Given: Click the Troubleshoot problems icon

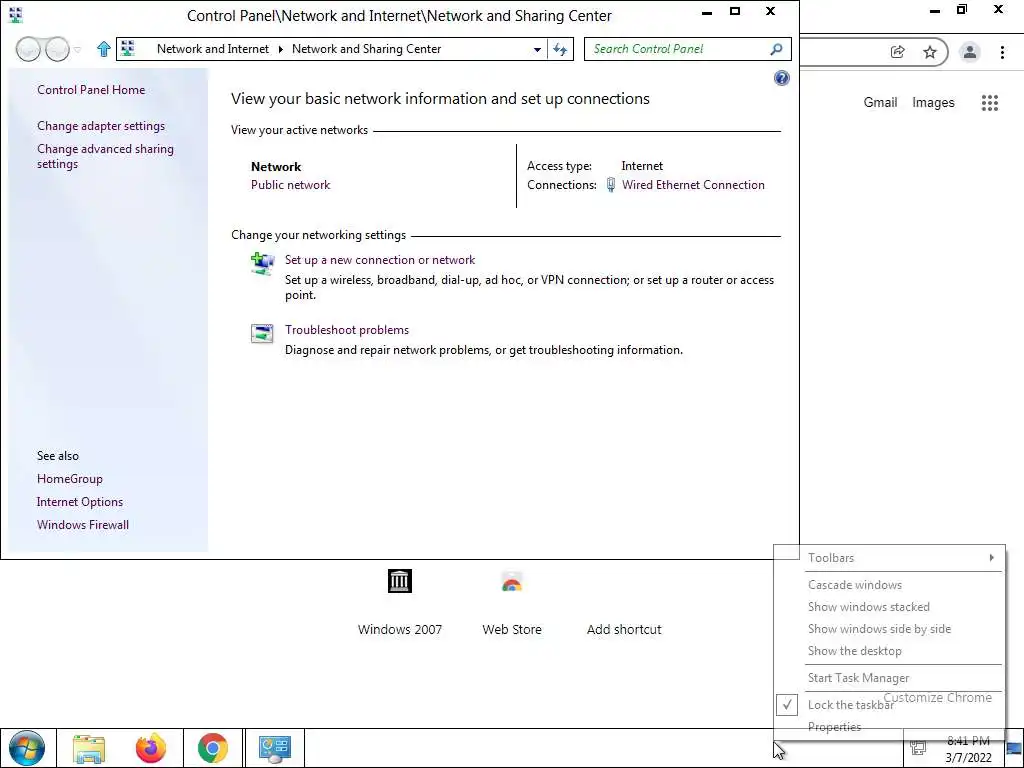Looking at the screenshot, I should pos(263,333).
